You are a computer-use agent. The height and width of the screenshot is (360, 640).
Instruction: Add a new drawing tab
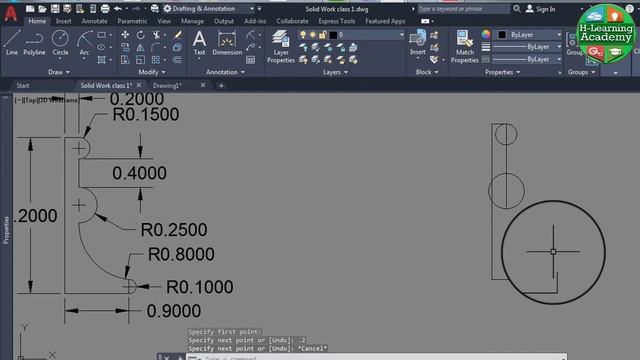pos(221,85)
